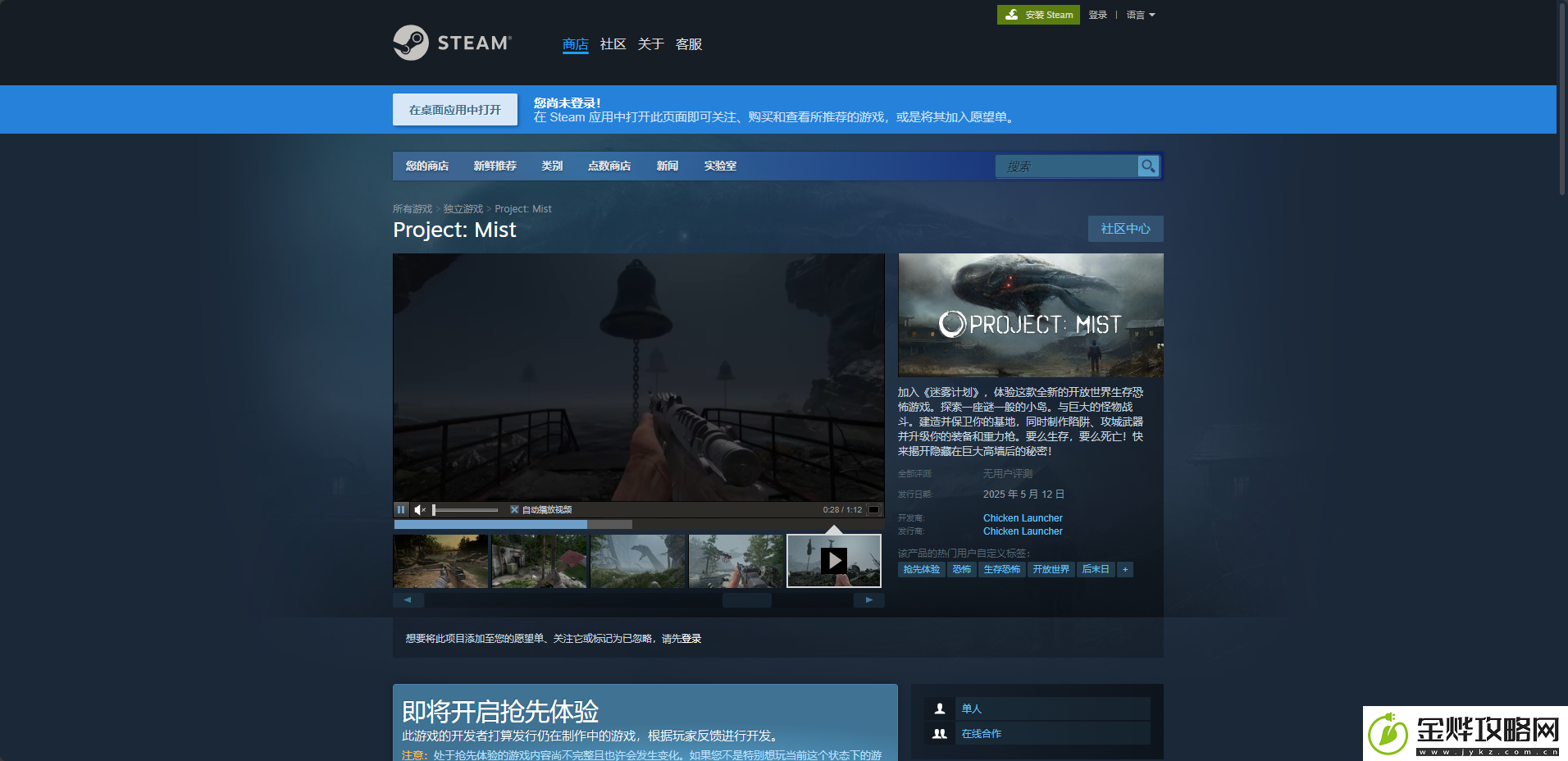Viewport: 1568px width, 761px height.
Task: Toggle fullscreen on the video player
Action: (x=874, y=509)
